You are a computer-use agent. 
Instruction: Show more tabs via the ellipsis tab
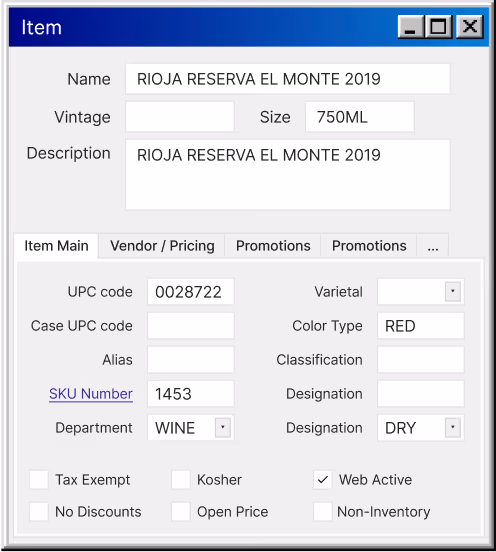coord(433,246)
